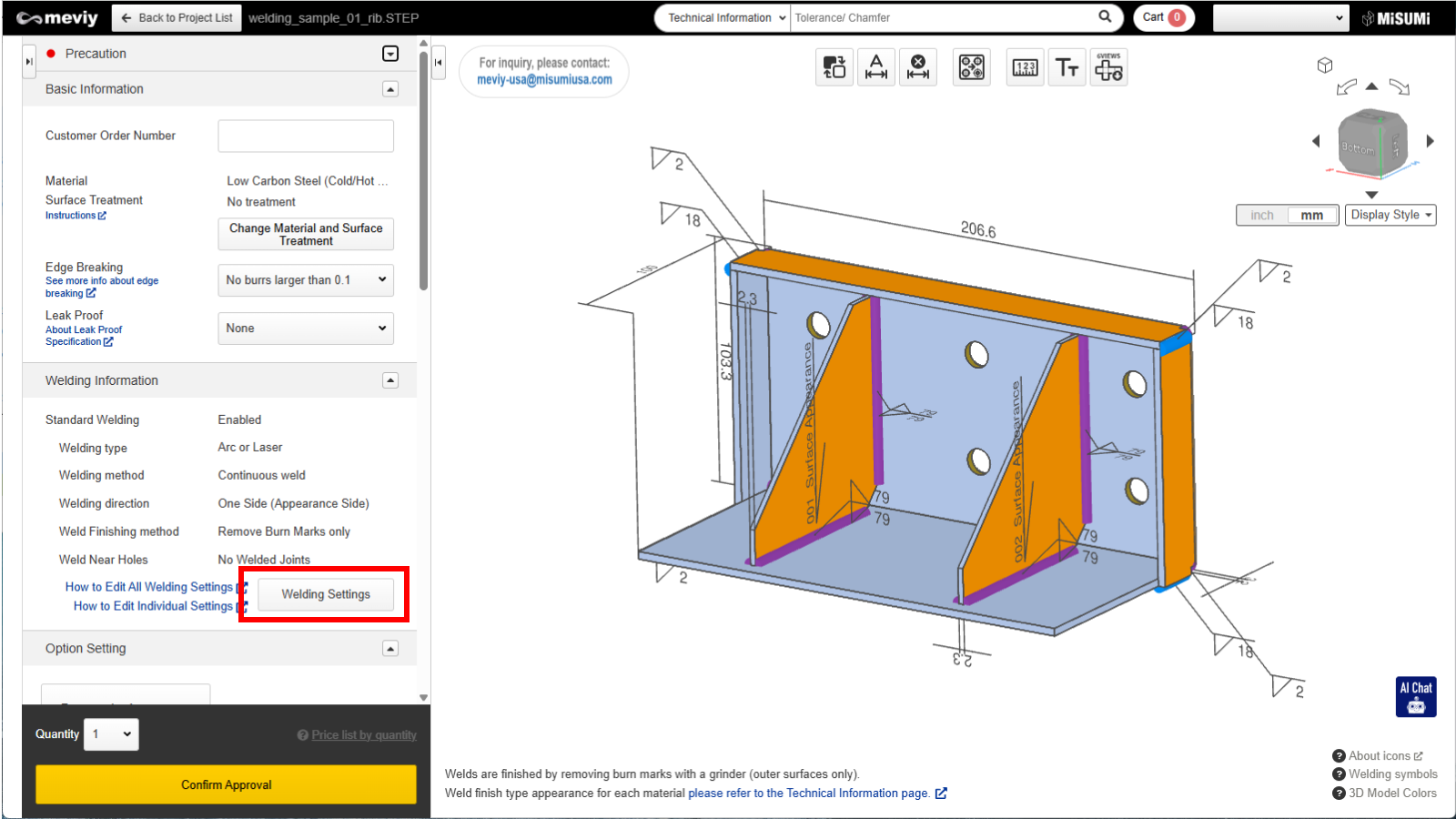Switch units to inch
Viewport: 1456px width, 819px height.
[x=1262, y=216]
